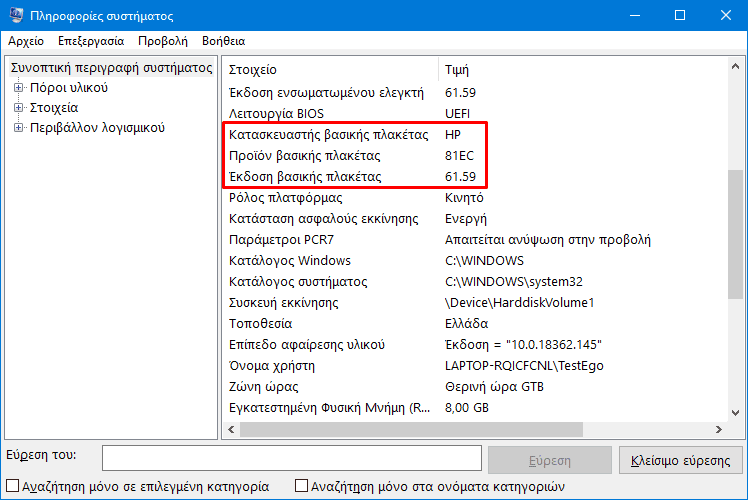The width and height of the screenshot is (748, 500).
Task: Expand the Περιβάλλον λογισμικού tree node
Action: point(18,127)
